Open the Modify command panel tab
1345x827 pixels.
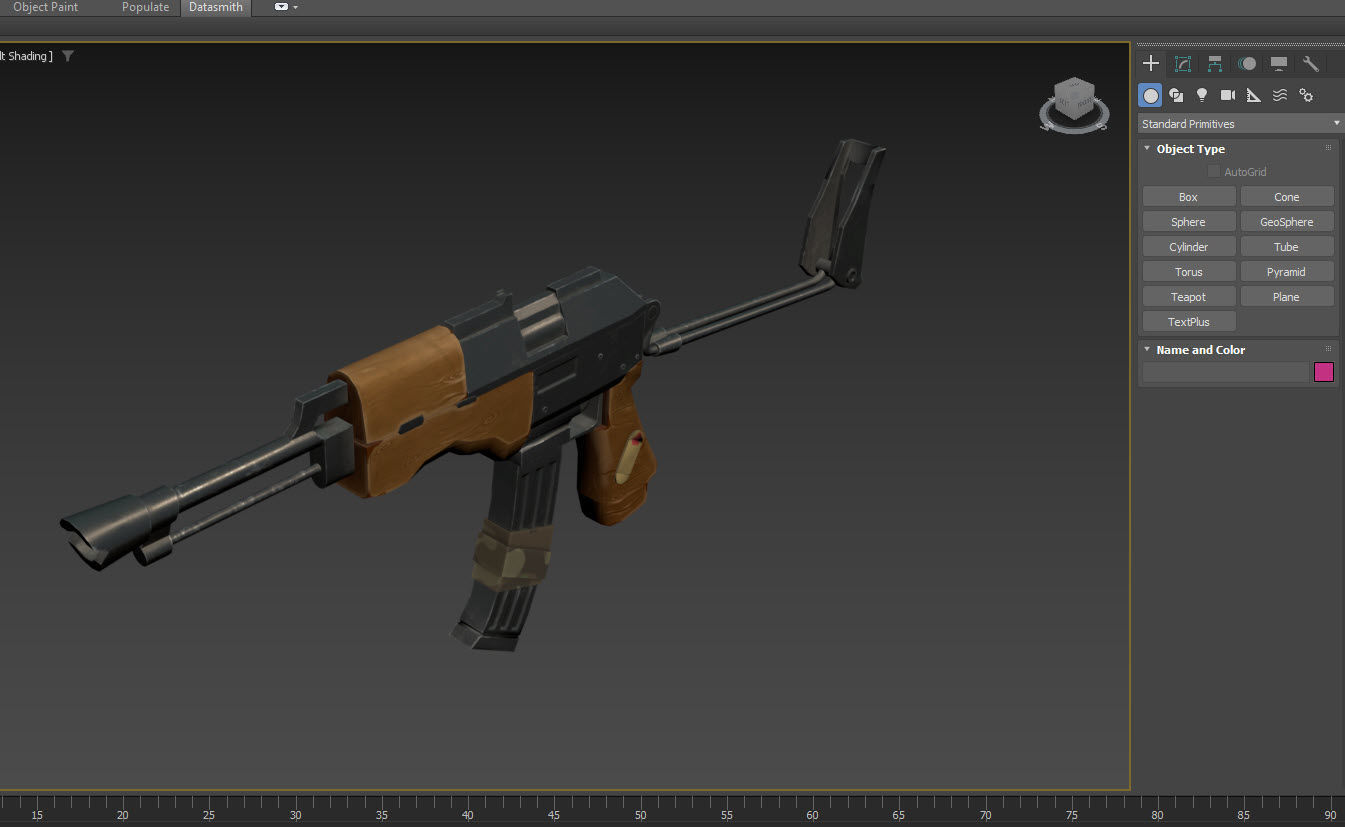pos(1183,64)
